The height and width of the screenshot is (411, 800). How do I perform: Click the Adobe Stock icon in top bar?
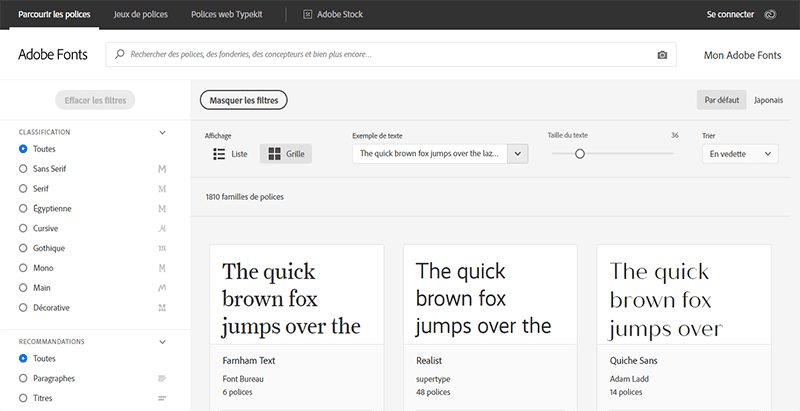[307, 14]
